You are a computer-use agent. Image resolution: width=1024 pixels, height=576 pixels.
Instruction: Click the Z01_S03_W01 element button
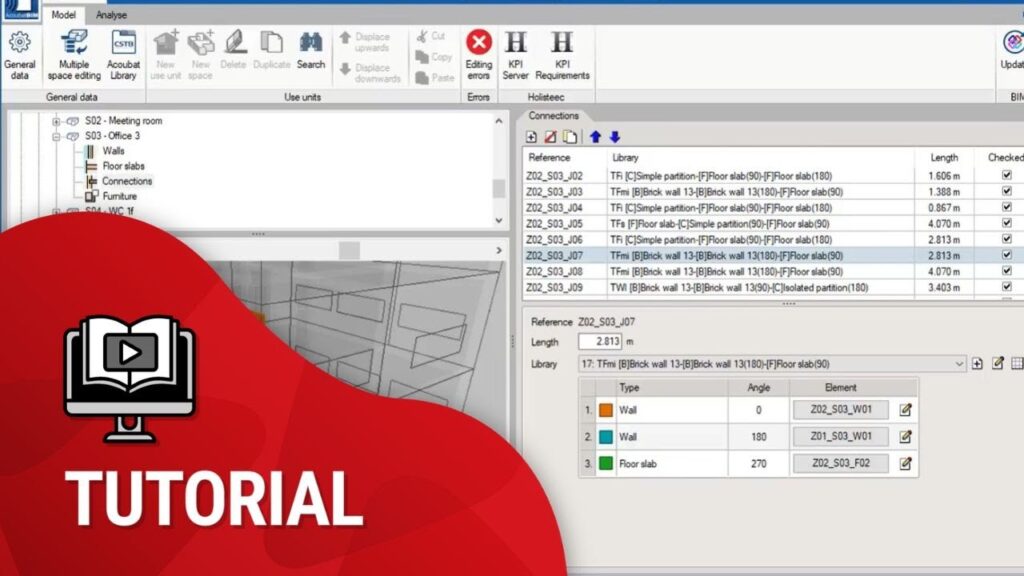840,436
